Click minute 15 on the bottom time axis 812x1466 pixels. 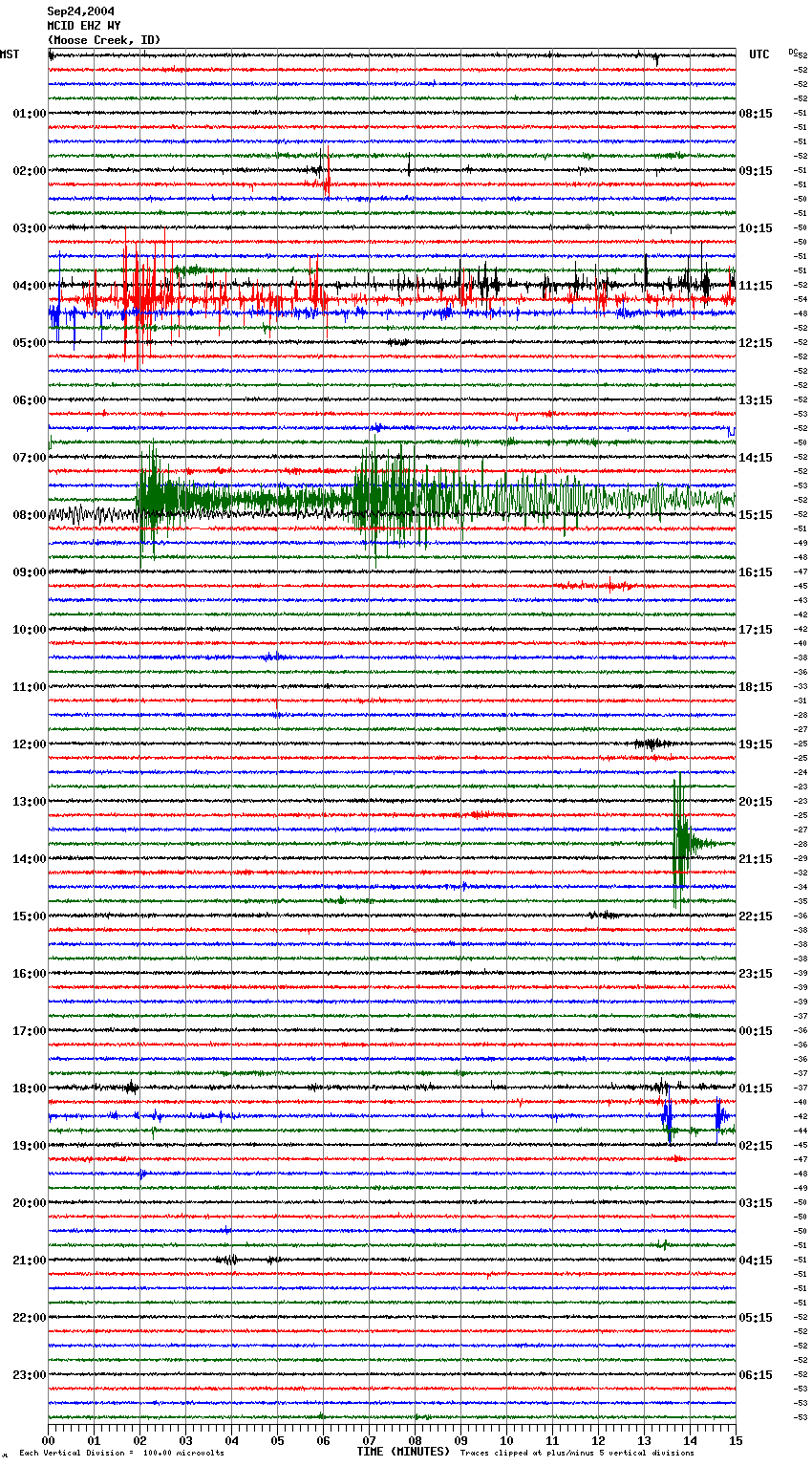736,1440
